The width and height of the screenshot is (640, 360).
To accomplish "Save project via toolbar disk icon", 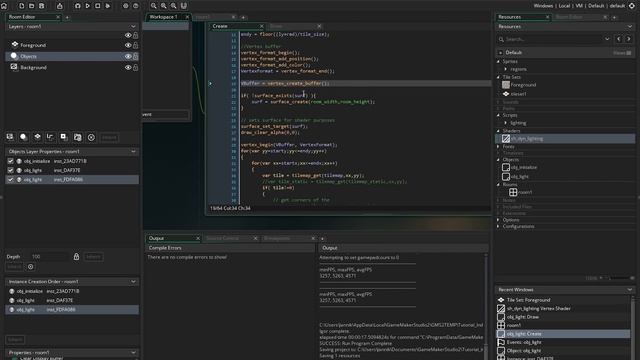I will (x=41, y=6).
